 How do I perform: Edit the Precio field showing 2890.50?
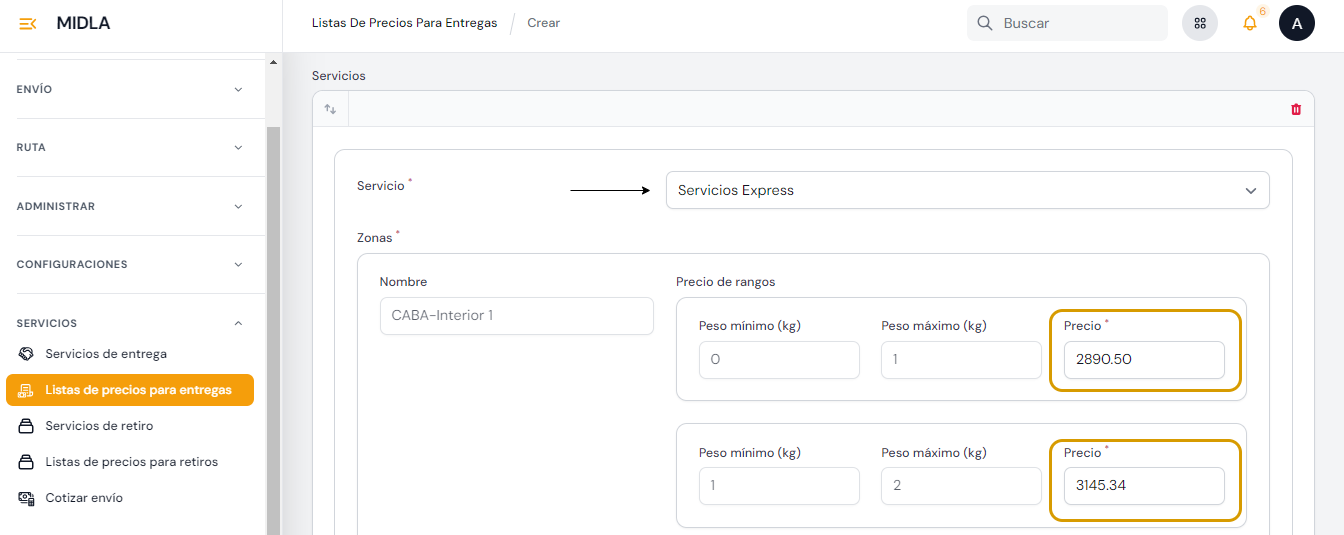(x=1144, y=360)
